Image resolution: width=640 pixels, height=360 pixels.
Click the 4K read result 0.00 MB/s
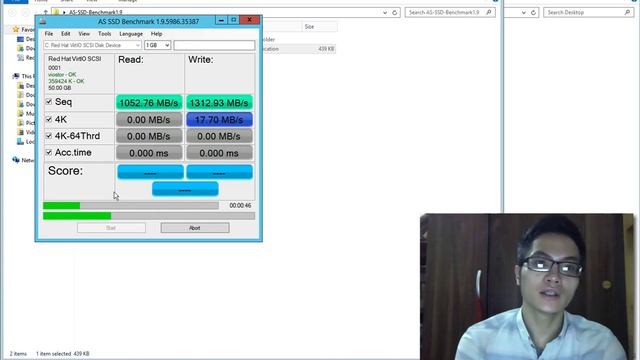point(149,120)
